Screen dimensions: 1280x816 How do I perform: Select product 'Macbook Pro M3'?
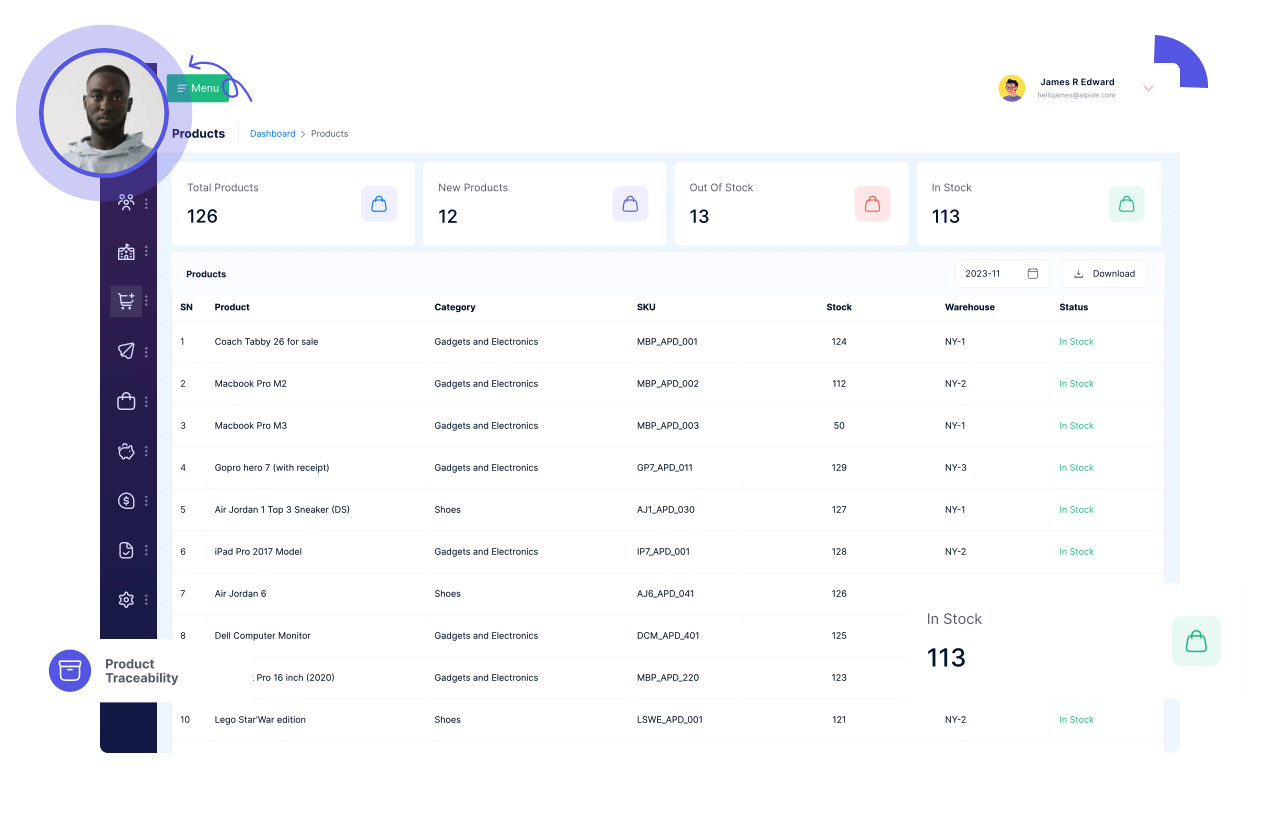250,426
